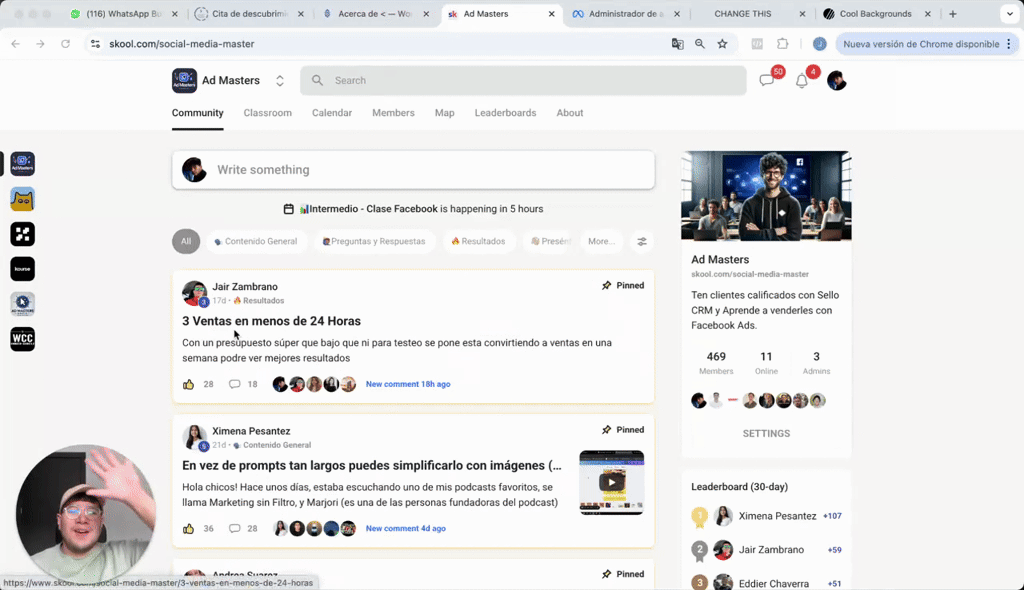The height and width of the screenshot is (590, 1024).
Task: Close the Ad Masters browser tab
Action: [x=551, y=14]
